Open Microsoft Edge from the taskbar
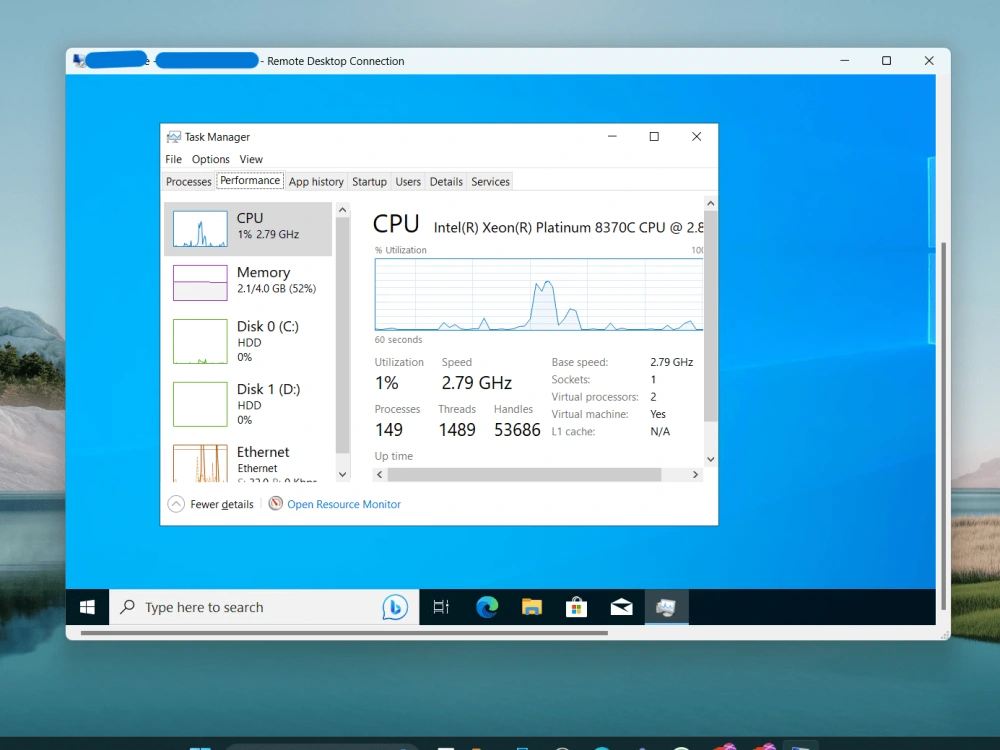 pyautogui.click(x=487, y=607)
